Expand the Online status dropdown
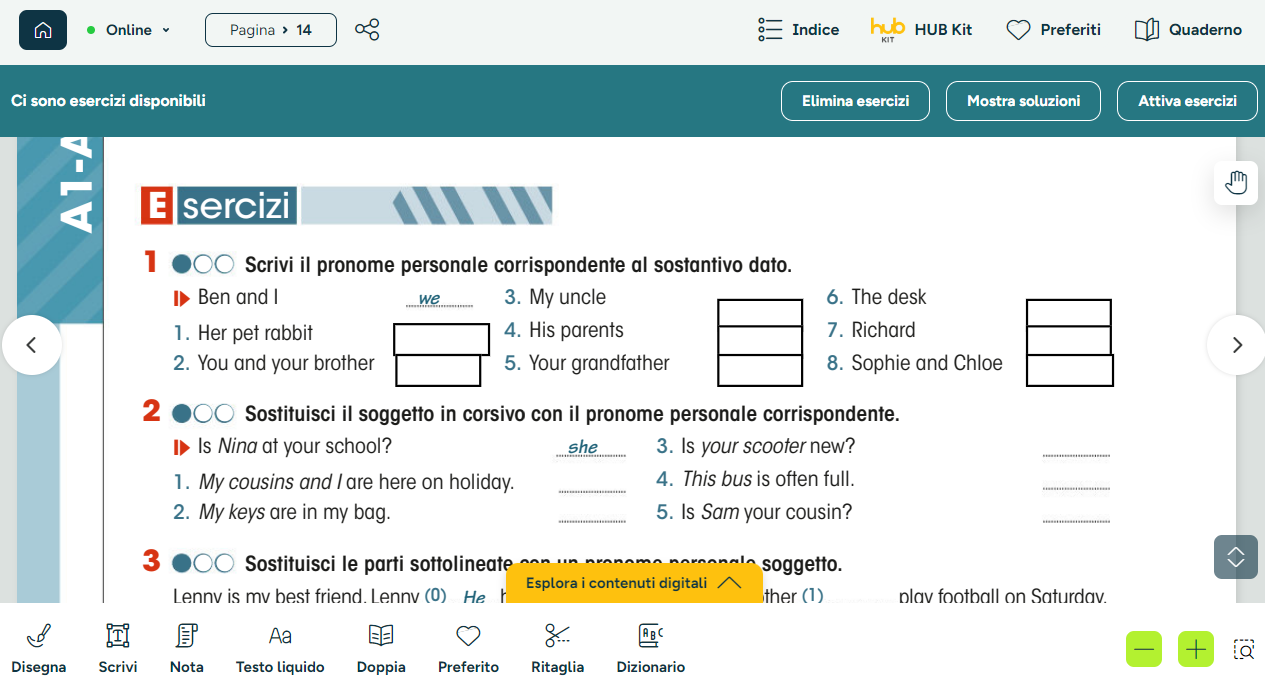 (128, 30)
